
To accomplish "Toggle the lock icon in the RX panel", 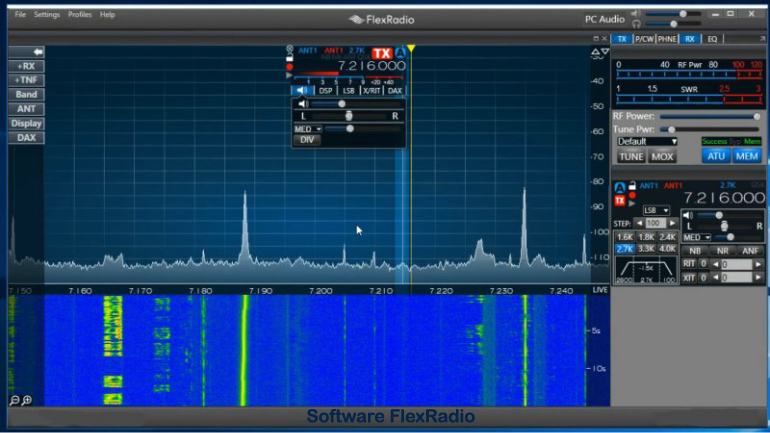I will point(632,185).
